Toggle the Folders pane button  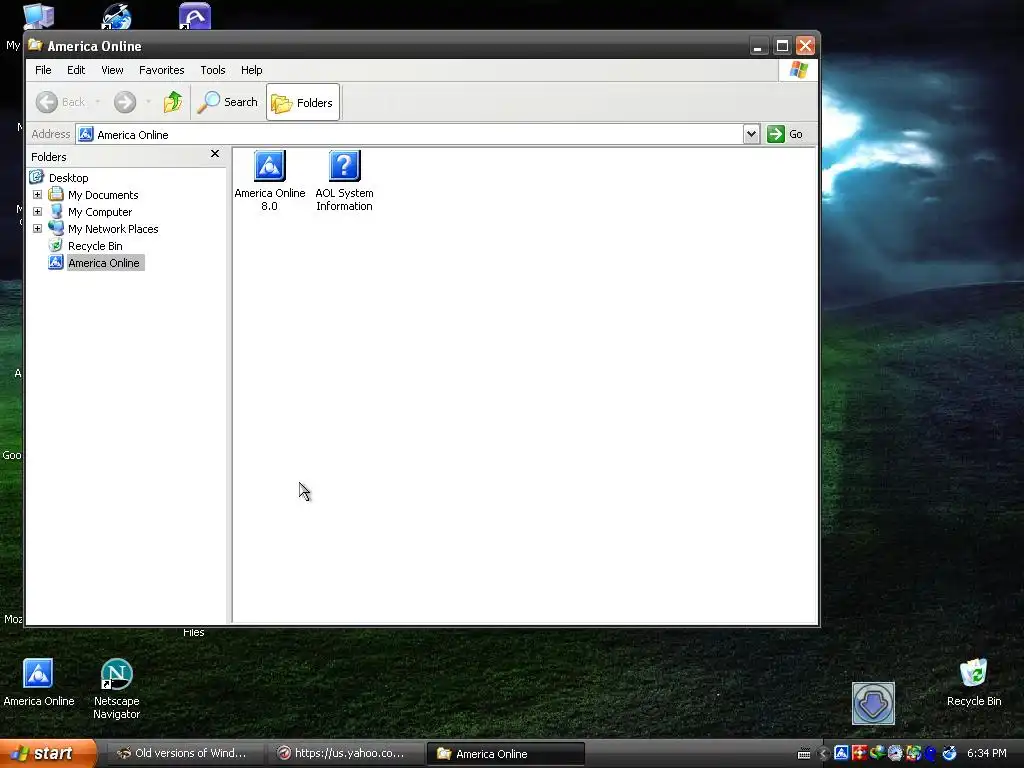[302, 103]
